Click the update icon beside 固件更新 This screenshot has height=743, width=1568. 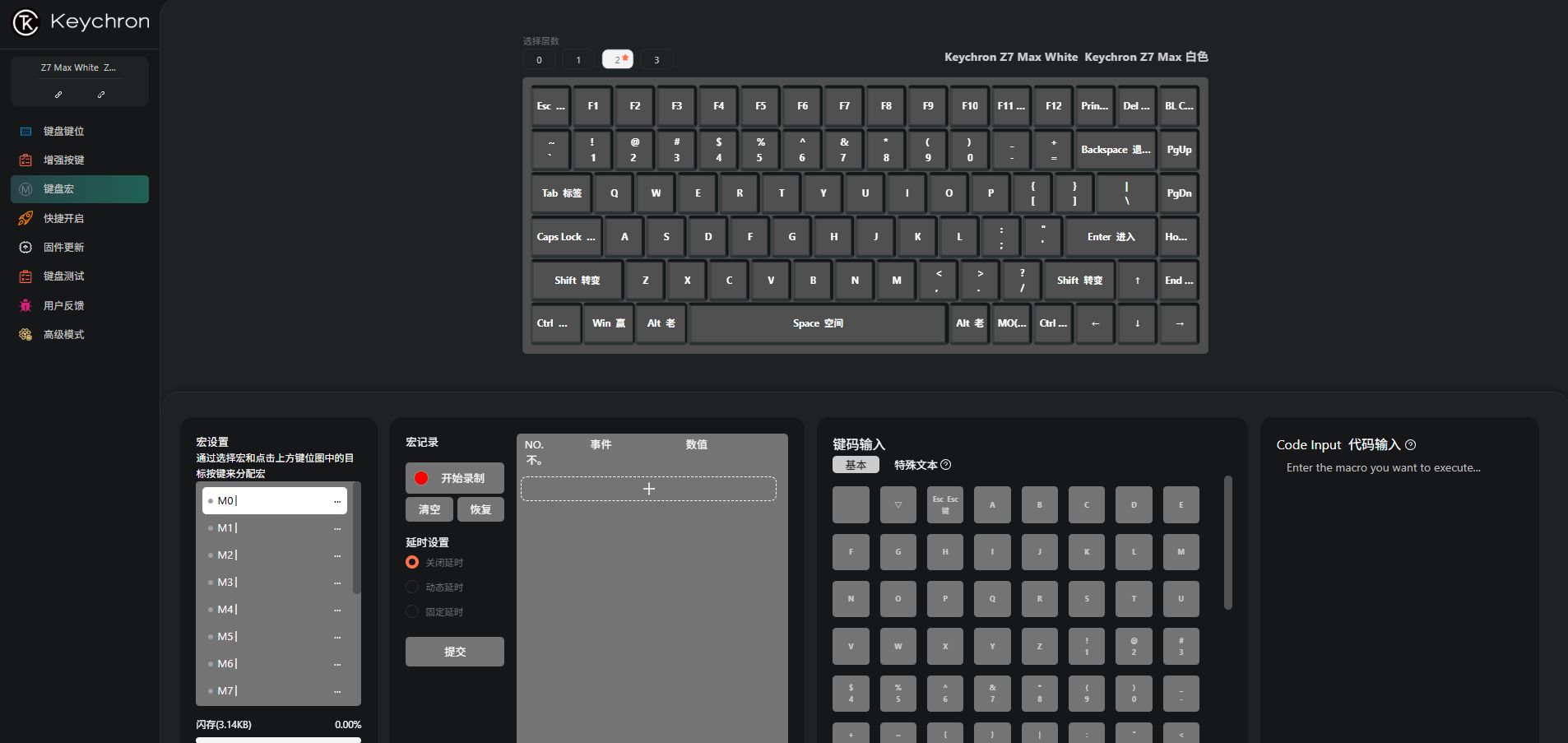tap(26, 248)
